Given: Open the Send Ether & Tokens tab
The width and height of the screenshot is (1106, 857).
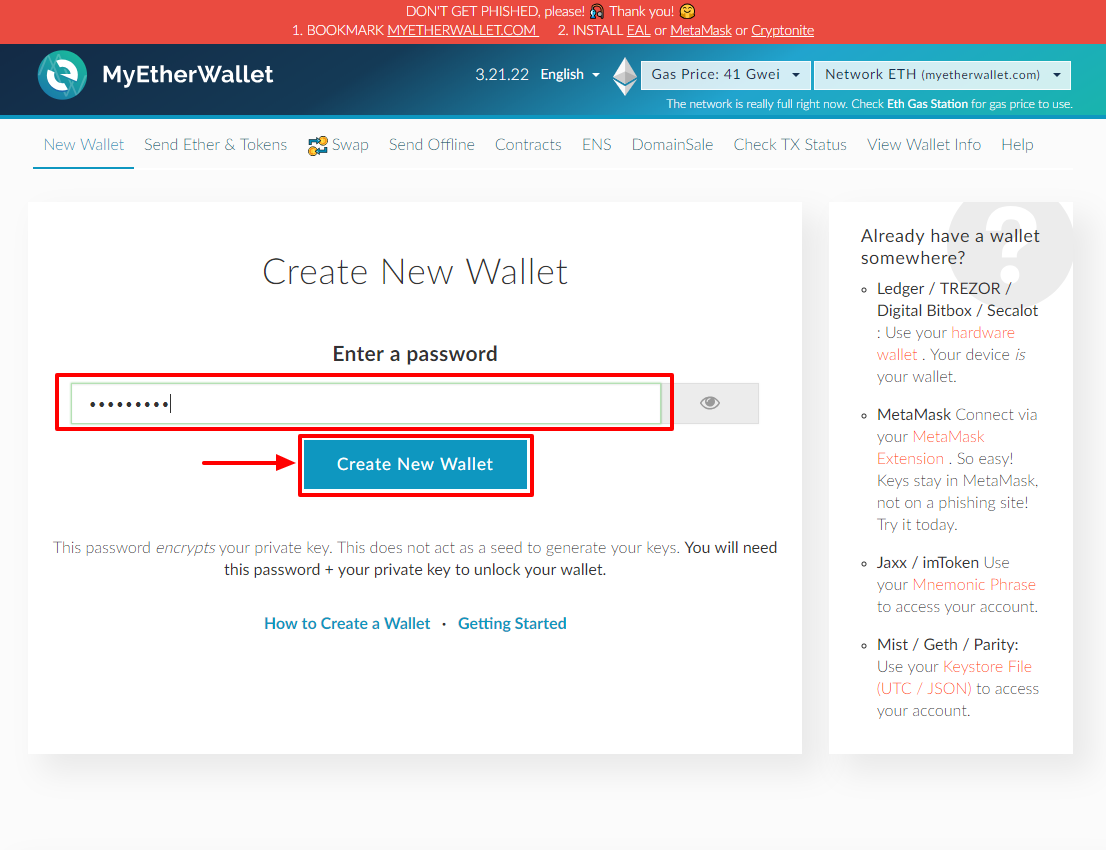Looking at the screenshot, I should click(x=215, y=145).
